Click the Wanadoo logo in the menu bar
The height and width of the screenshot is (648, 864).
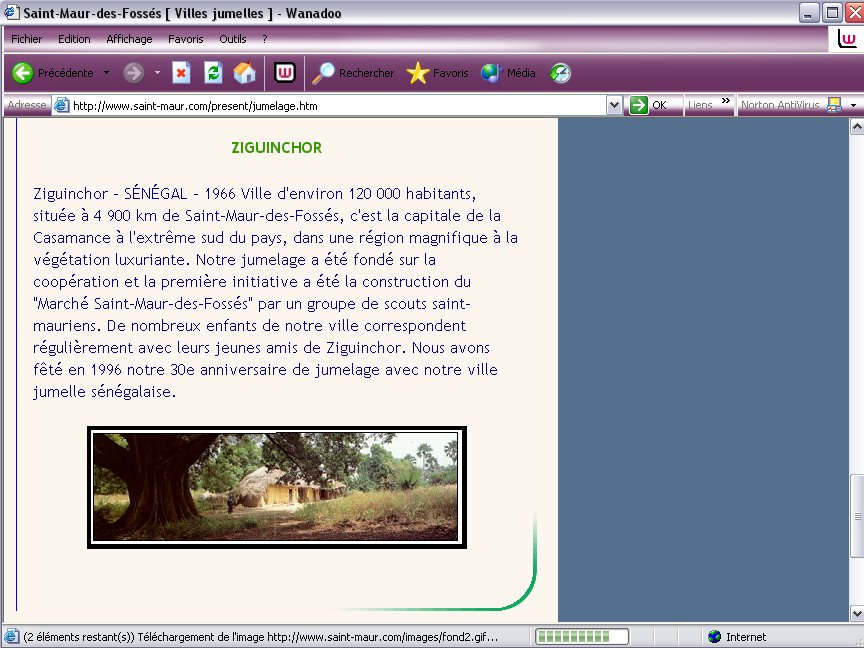click(x=847, y=39)
